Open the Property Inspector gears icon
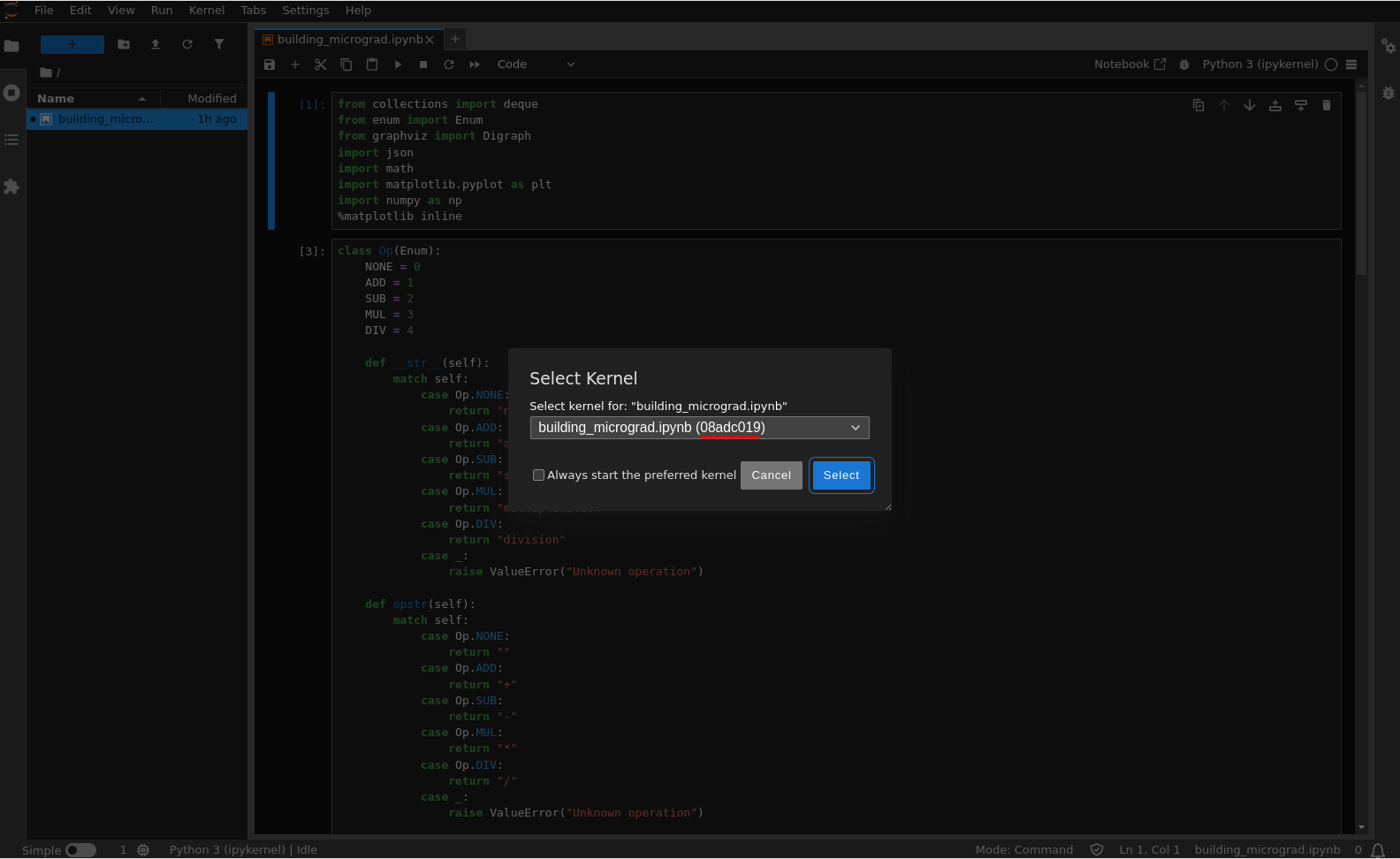This screenshot has height=859, width=1400. pyautogui.click(x=1389, y=46)
